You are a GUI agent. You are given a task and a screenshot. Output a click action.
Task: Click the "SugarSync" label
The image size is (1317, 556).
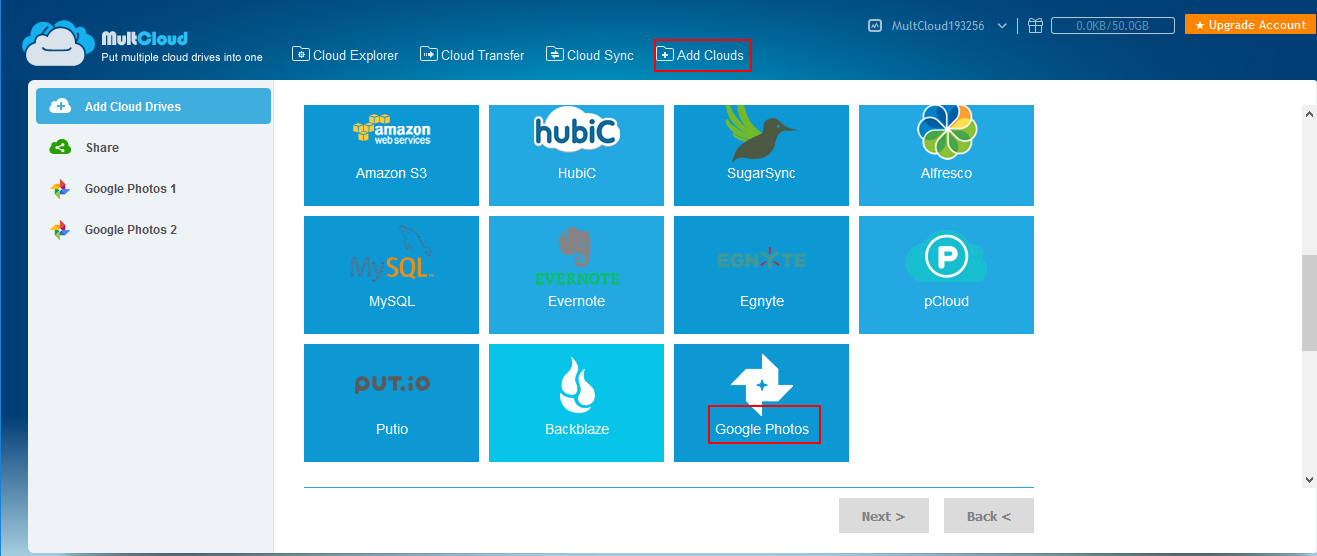tap(761, 173)
